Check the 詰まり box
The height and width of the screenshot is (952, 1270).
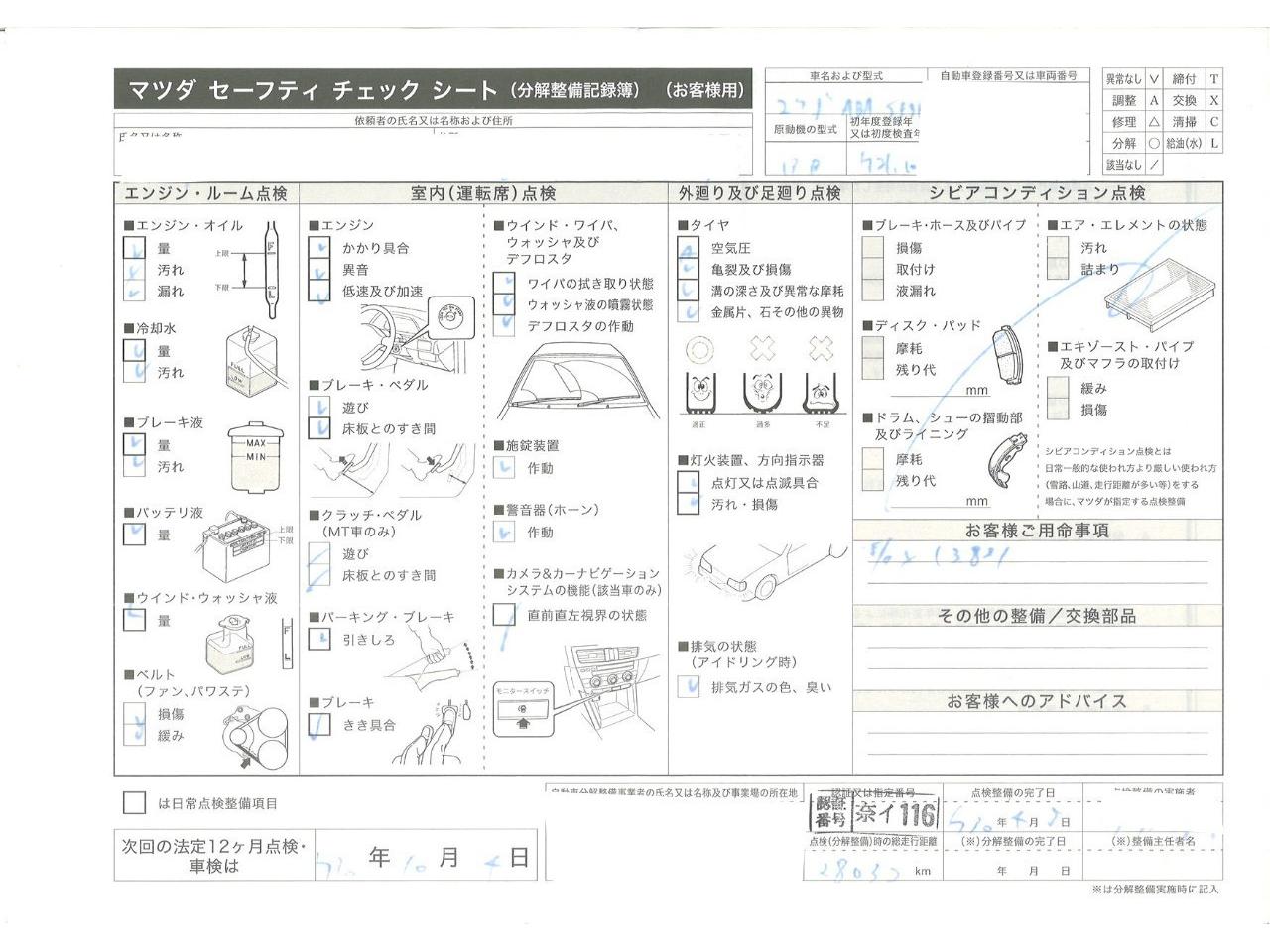[1058, 269]
